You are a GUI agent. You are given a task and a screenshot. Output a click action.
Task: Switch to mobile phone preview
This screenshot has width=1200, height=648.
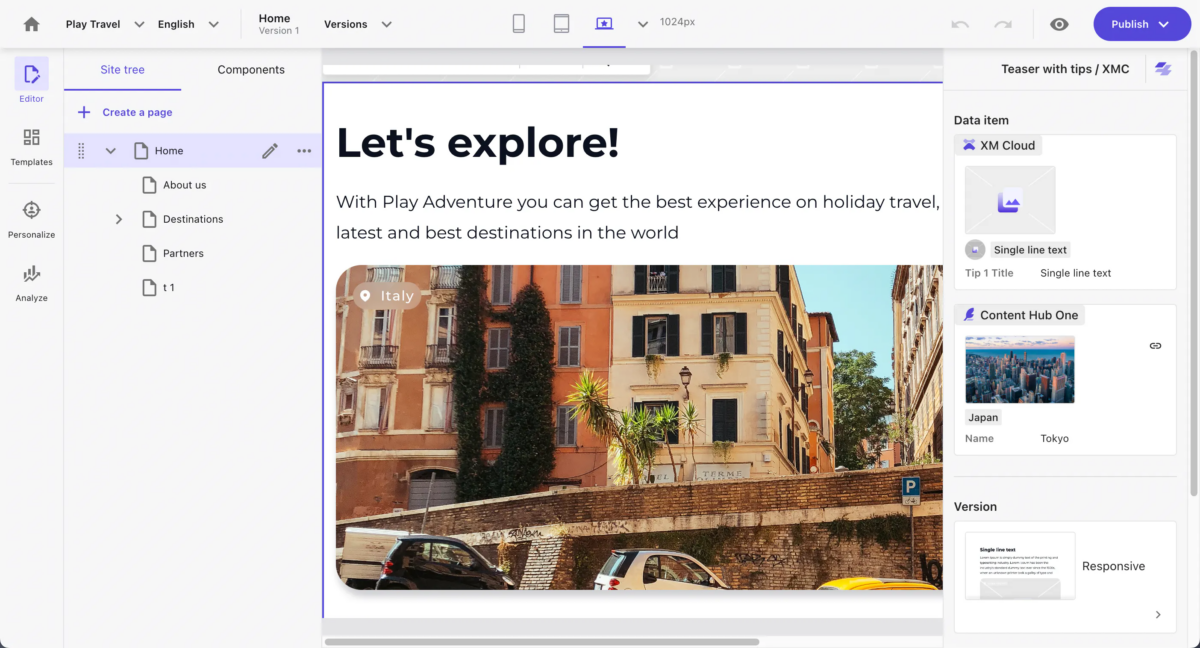tap(519, 24)
